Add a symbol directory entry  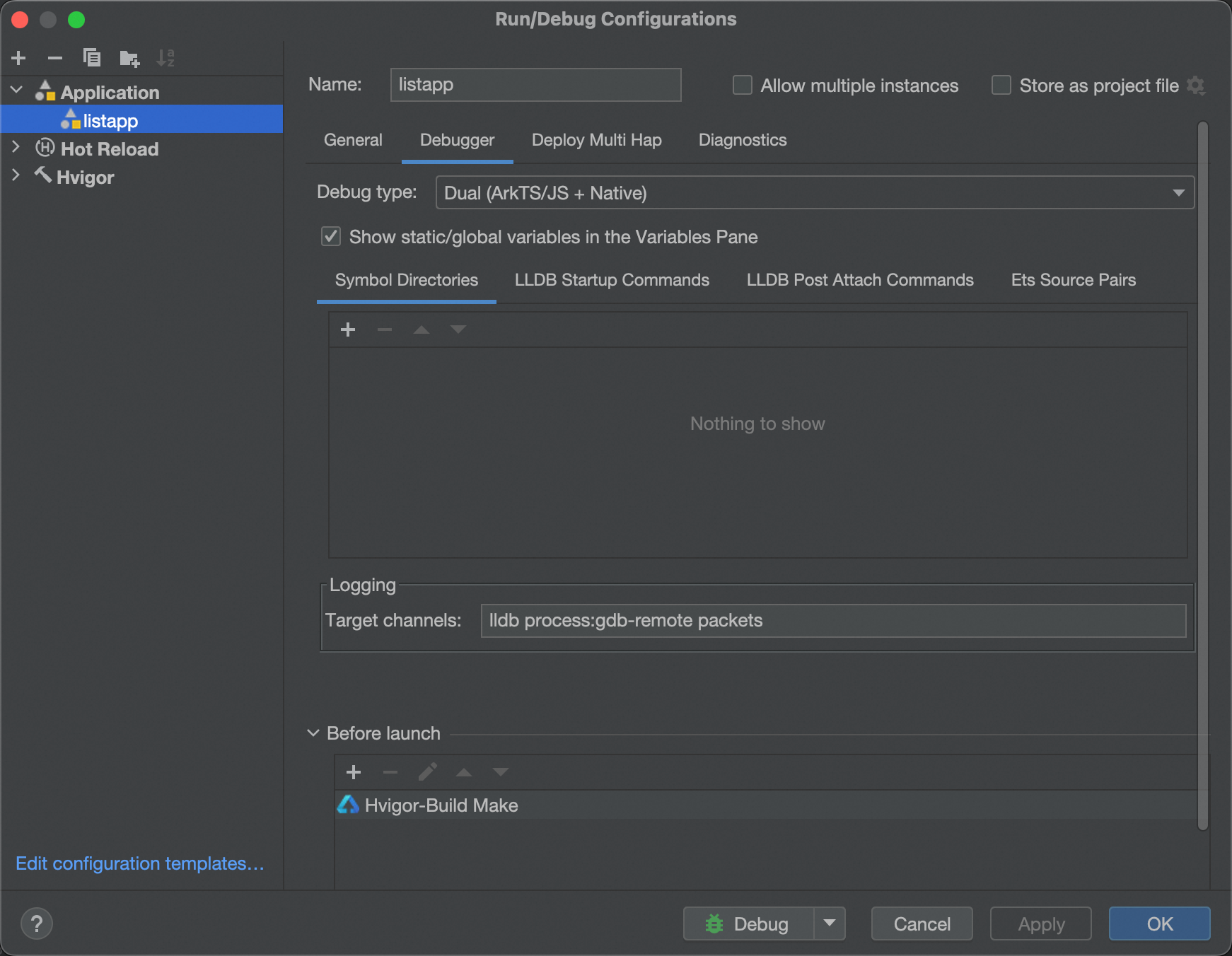click(x=348, y=330)
